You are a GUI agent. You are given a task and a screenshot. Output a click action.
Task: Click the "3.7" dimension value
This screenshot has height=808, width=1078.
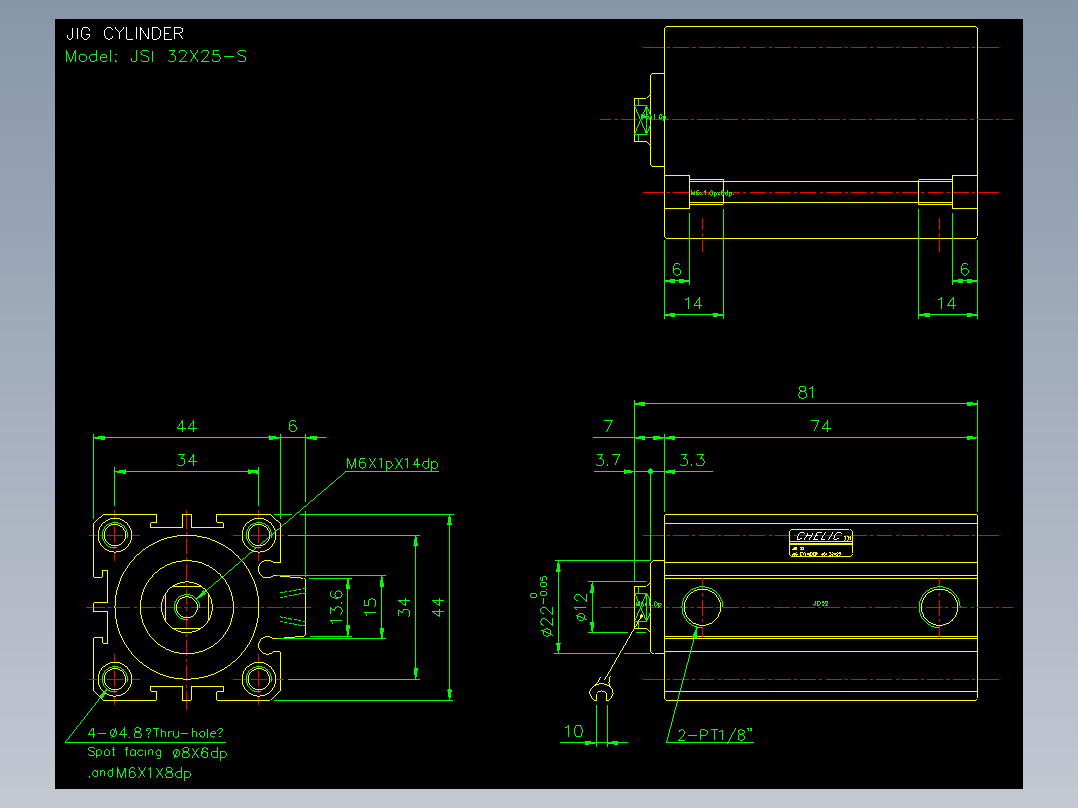click(608, 460)
